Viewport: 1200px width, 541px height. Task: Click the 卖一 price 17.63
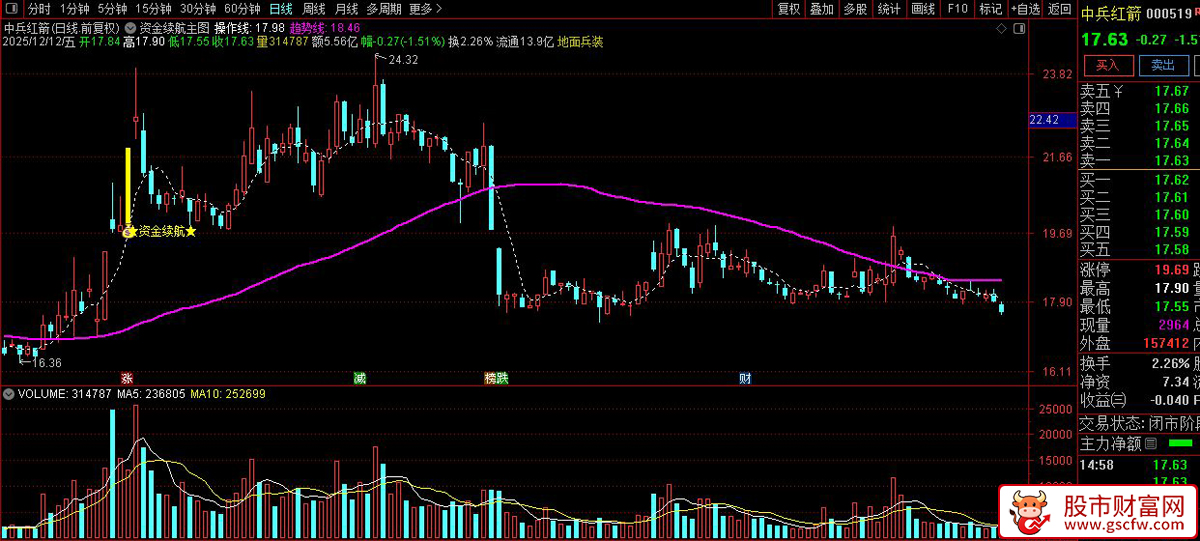1172,160
